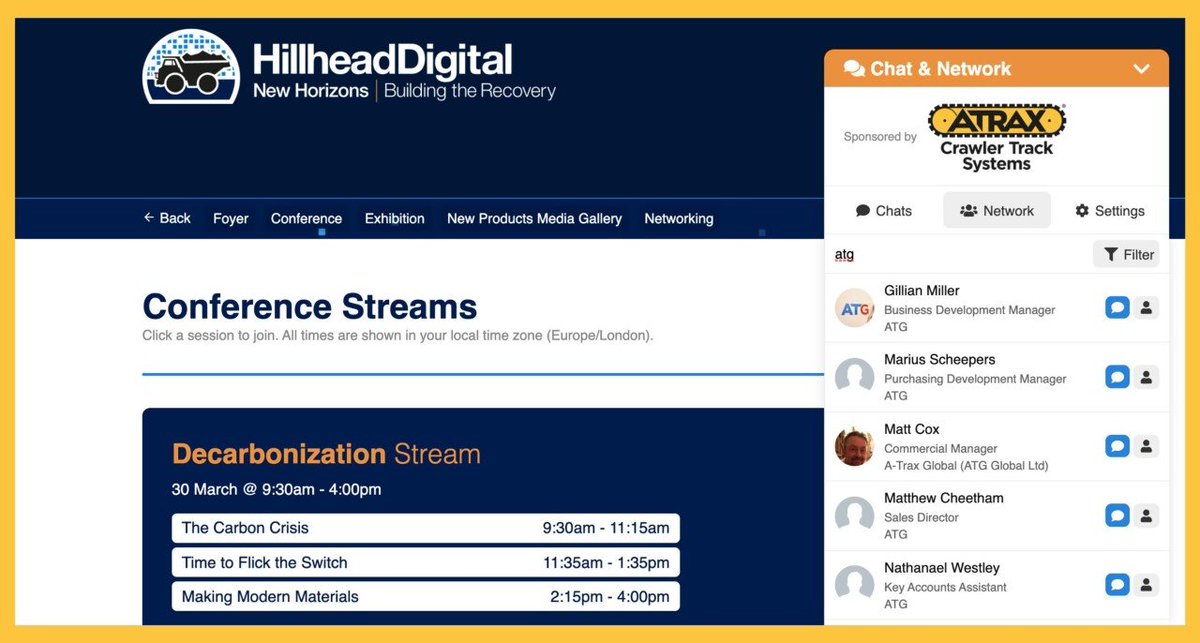Join Making Modern Materials session
The height and width of the screenshot is (643, 1200).
click(x=426, y=597)
